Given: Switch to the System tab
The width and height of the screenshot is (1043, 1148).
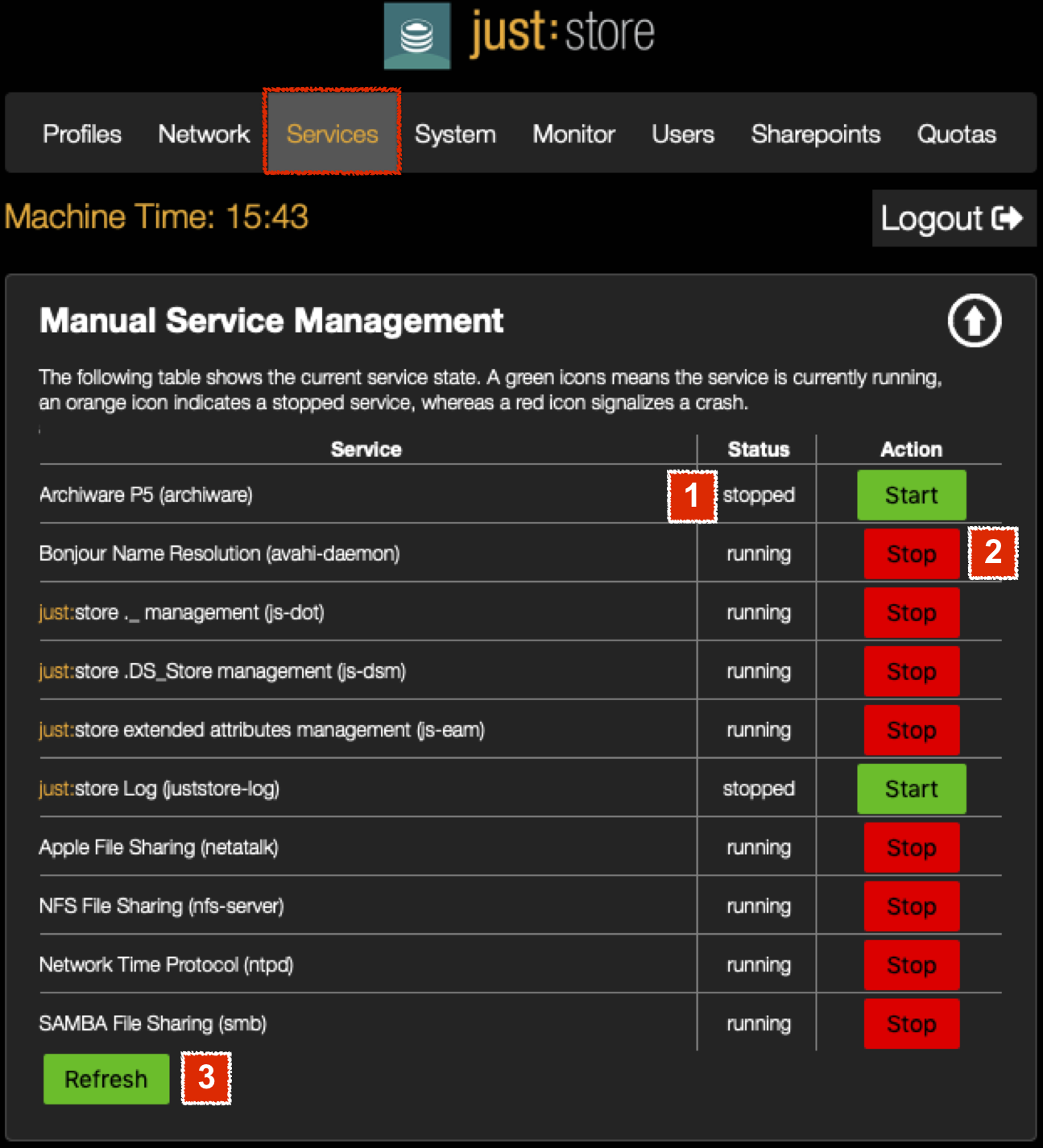Looking at the screenshot, I should click(455, 134).
